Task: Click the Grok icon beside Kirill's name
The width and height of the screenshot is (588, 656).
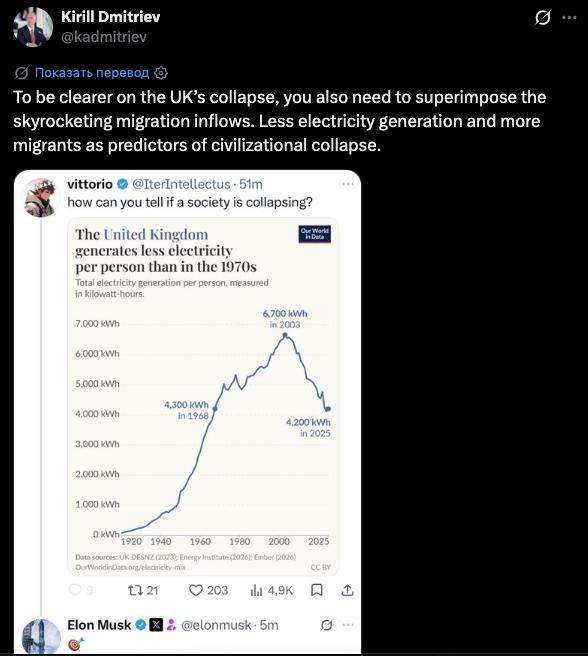Action: [x=542, y=18]
